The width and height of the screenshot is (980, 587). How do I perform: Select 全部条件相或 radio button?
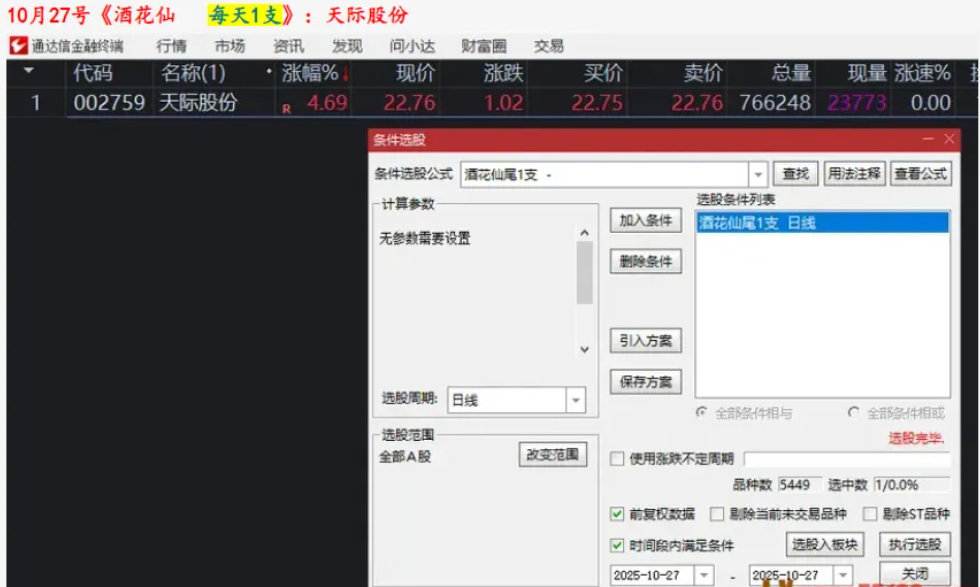853,412
